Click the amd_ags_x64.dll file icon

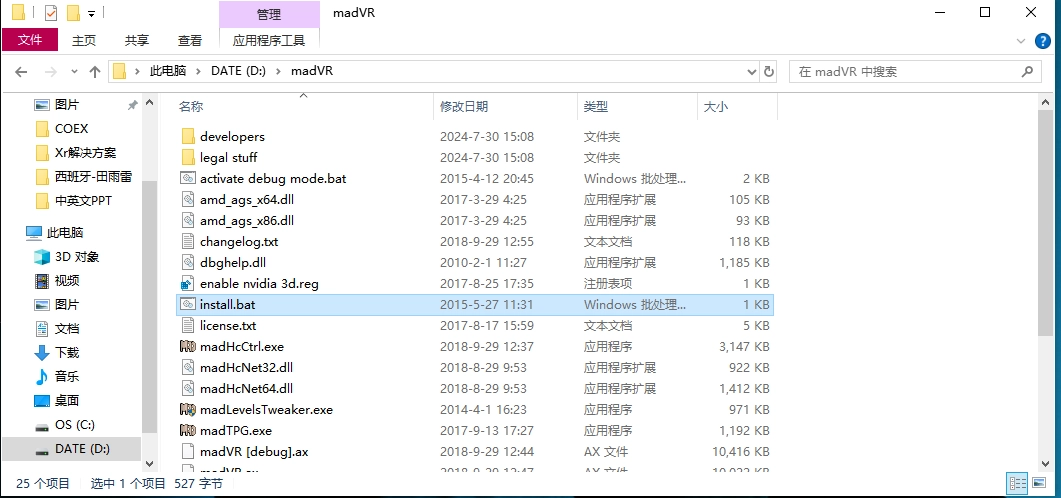coord(188,200)
